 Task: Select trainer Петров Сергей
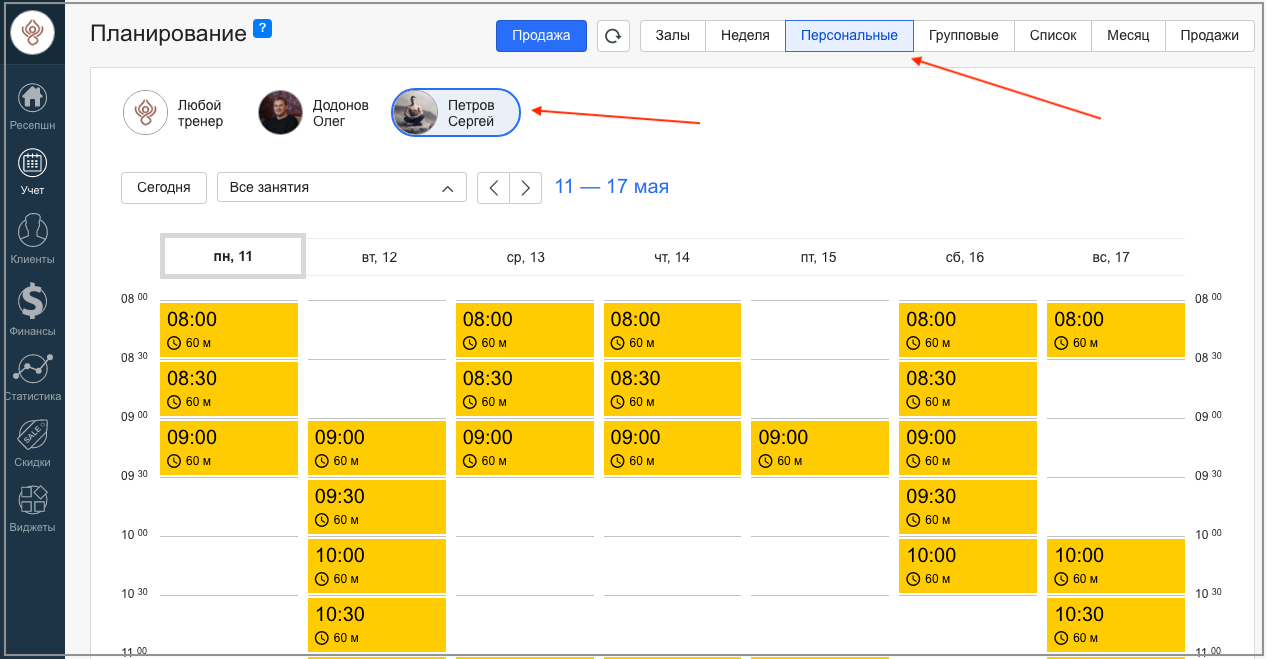[x=456, y=113]
